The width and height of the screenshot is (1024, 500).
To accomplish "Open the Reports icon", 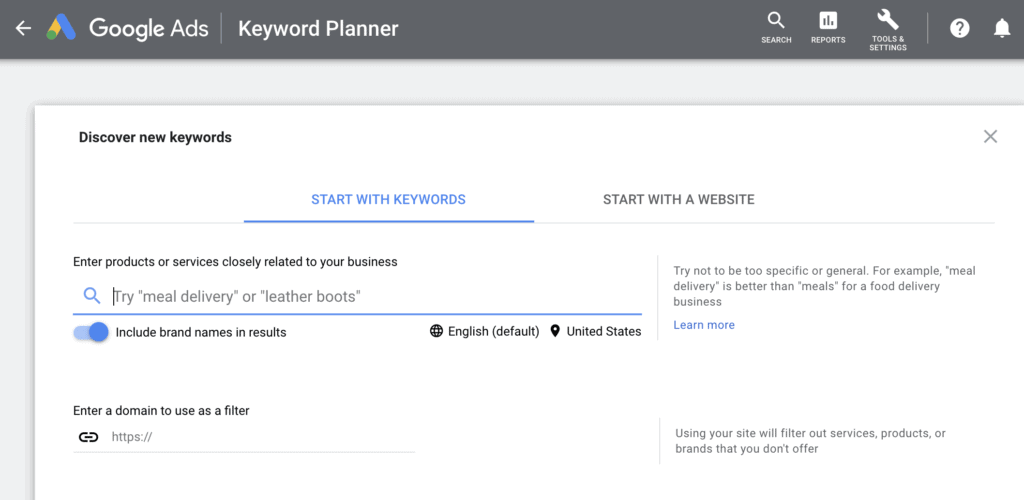I will coord(828,28).
